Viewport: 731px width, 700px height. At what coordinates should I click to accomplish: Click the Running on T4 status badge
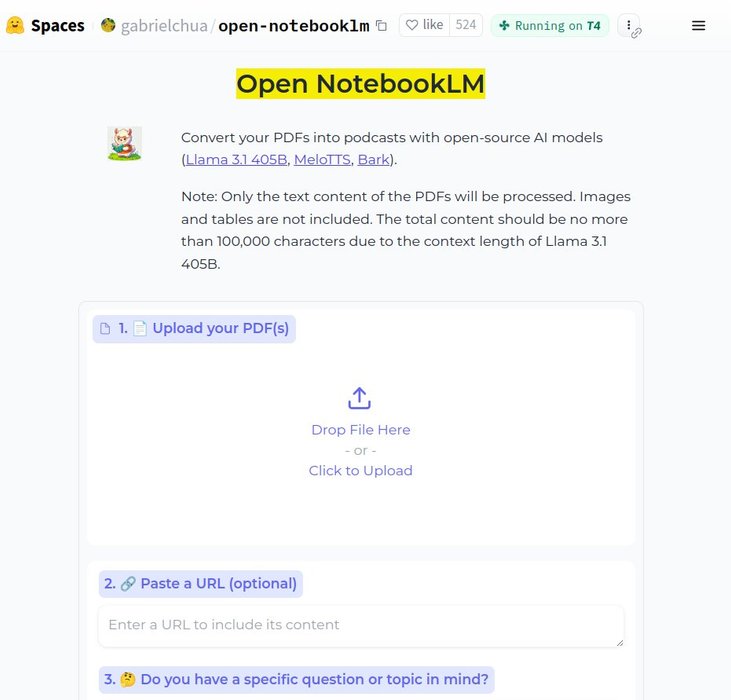click(x=550, y=26)
